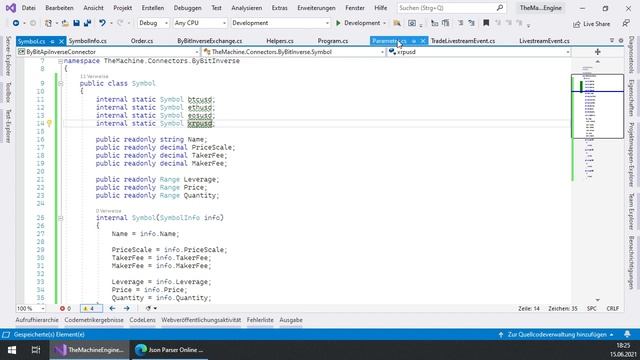Image resolution: width=640 pixels, height=360 pixels.
Task: Collapse the Symbol constructor on line 25
Action: (x=60, y=218)
